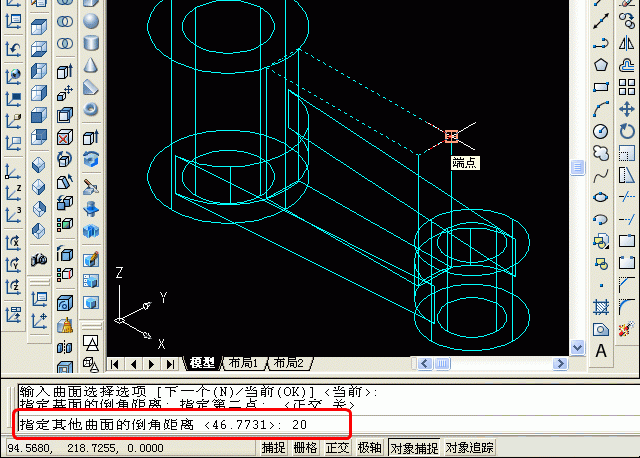Disable 正交 ortho mode
This screenshot has height=458, width=640.
(337, 448)
